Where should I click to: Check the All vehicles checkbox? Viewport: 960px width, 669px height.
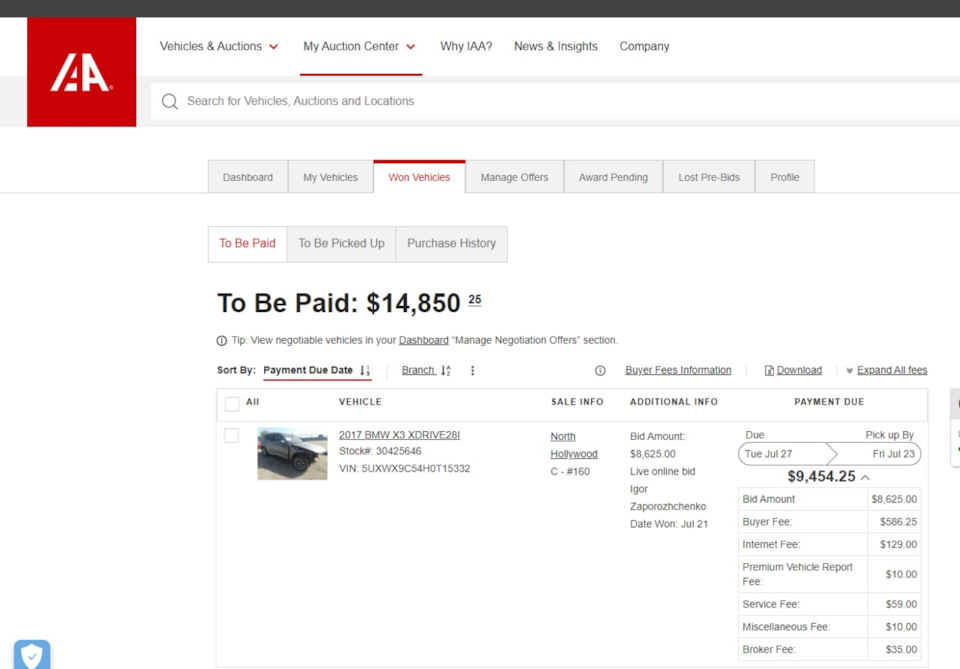(x=232, y=404)
